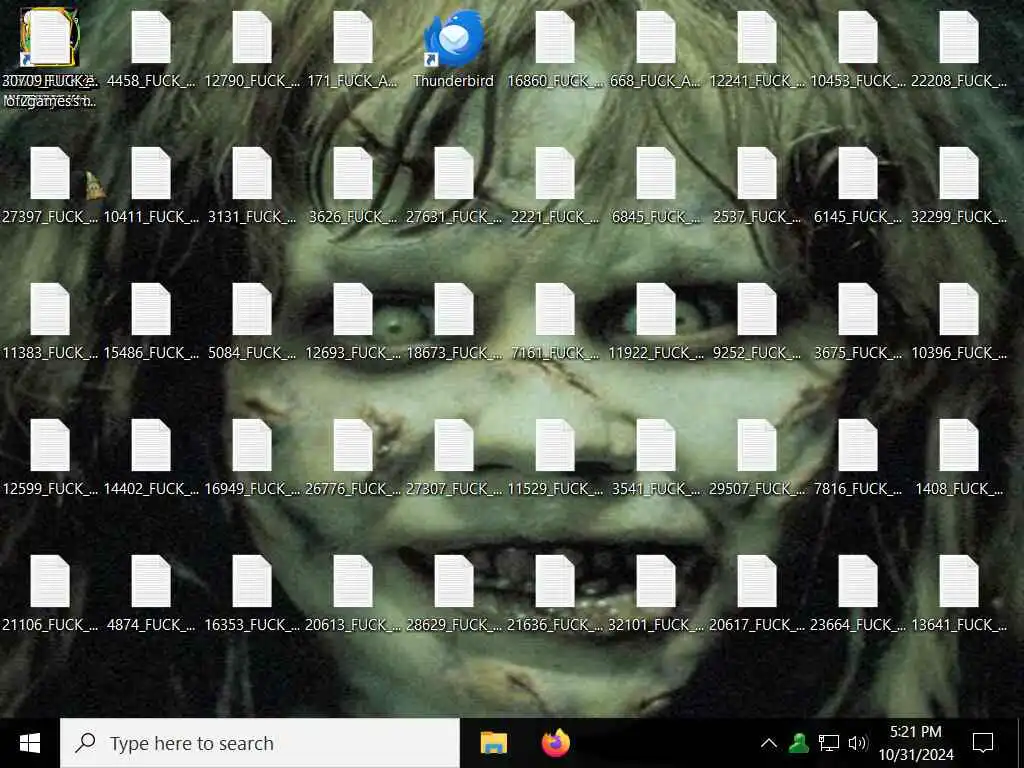Image resolution: width=1024 pixels, height=768 pixels.
Task: Select the 20617_FUCK file icon
Action: click(757, 581)
